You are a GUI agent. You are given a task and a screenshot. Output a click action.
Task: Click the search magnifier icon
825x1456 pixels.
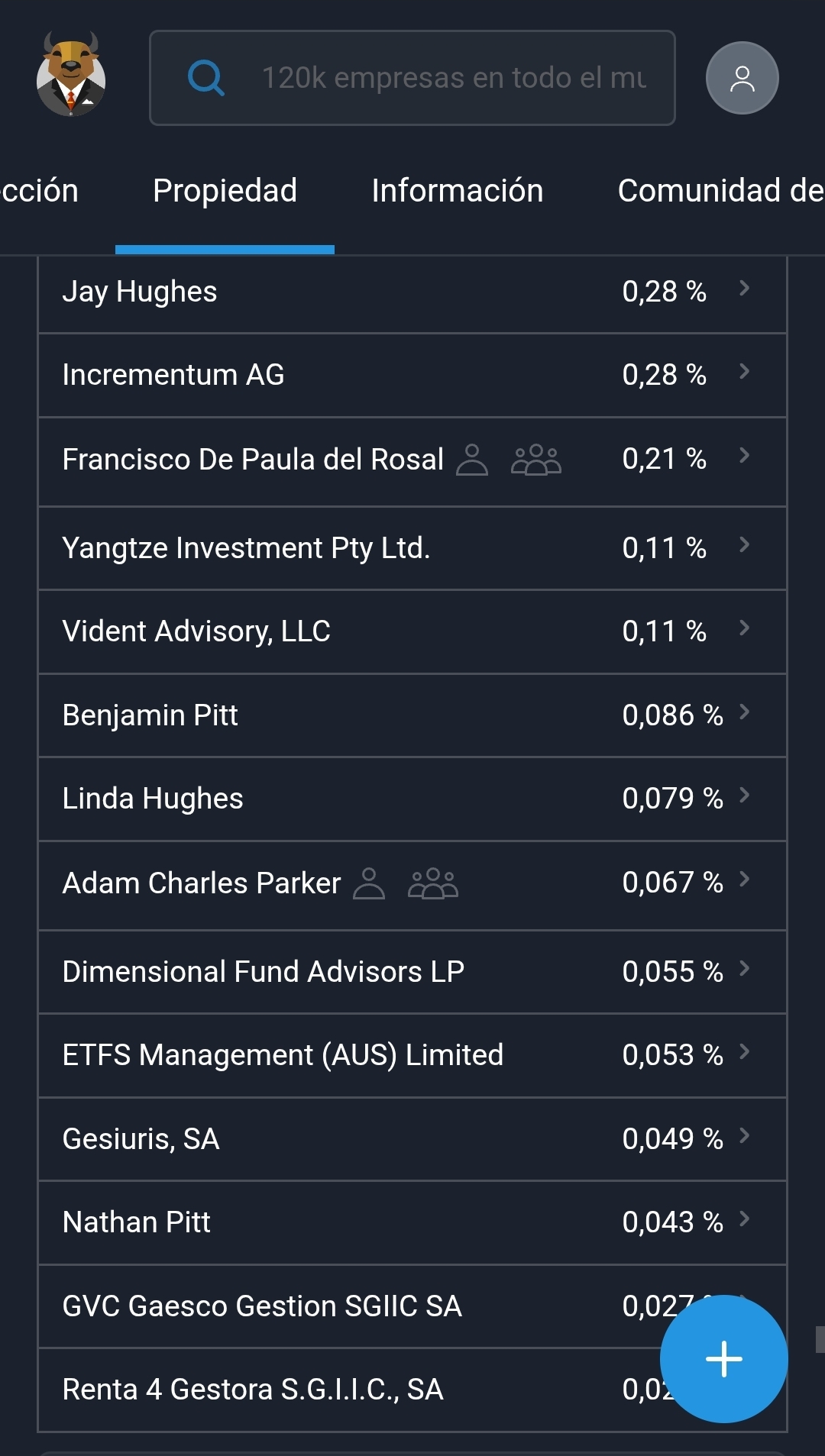point(205,78)
